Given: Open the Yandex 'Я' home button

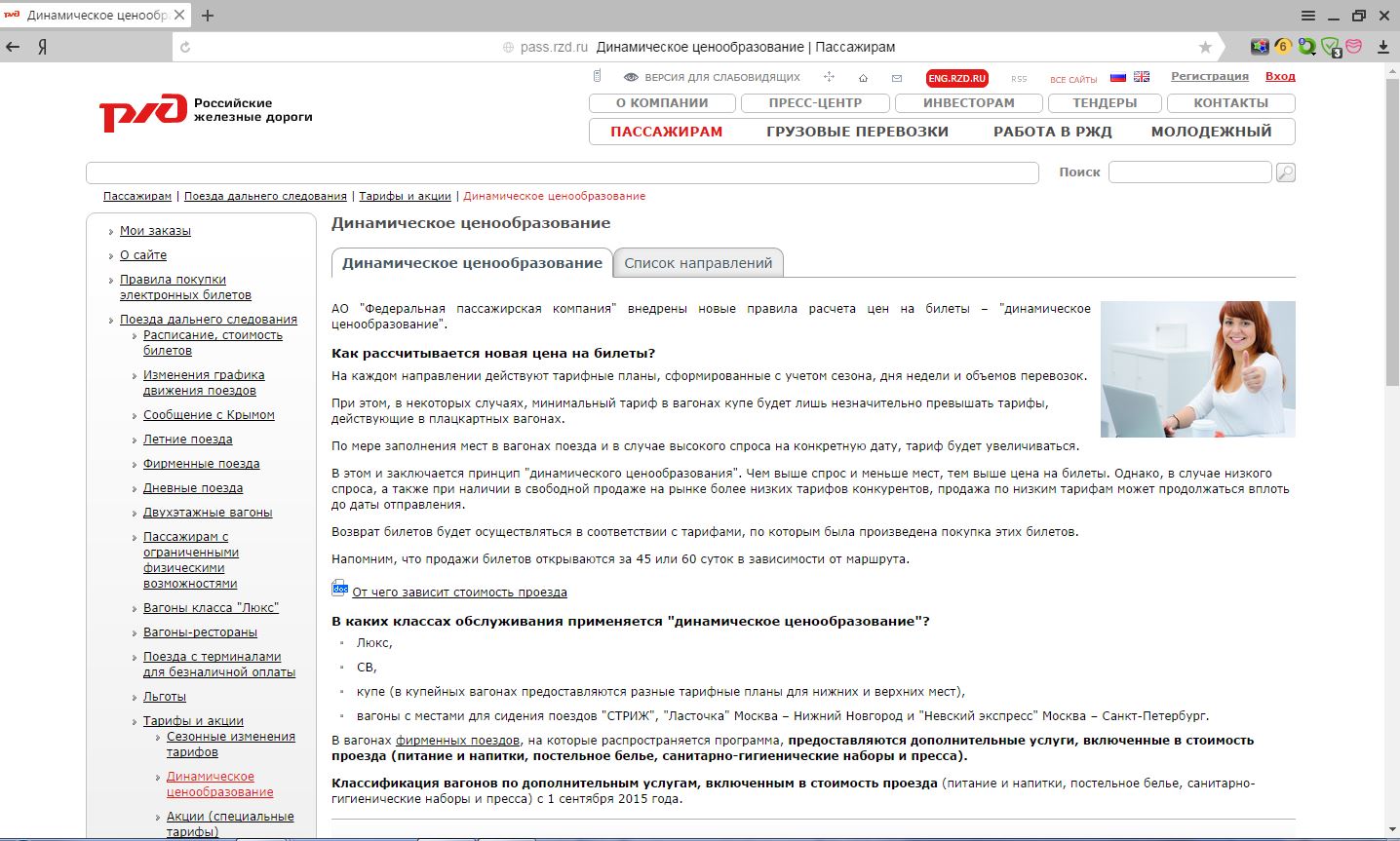Looking at the screenshot, I should 43,47.
